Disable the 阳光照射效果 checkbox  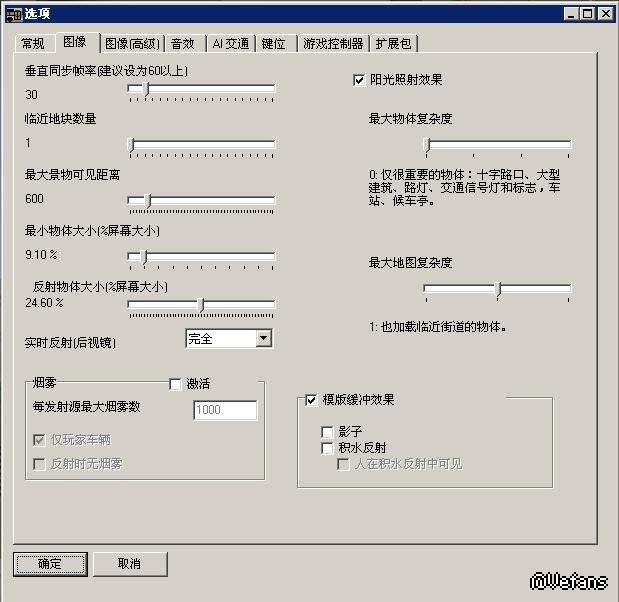359,81
